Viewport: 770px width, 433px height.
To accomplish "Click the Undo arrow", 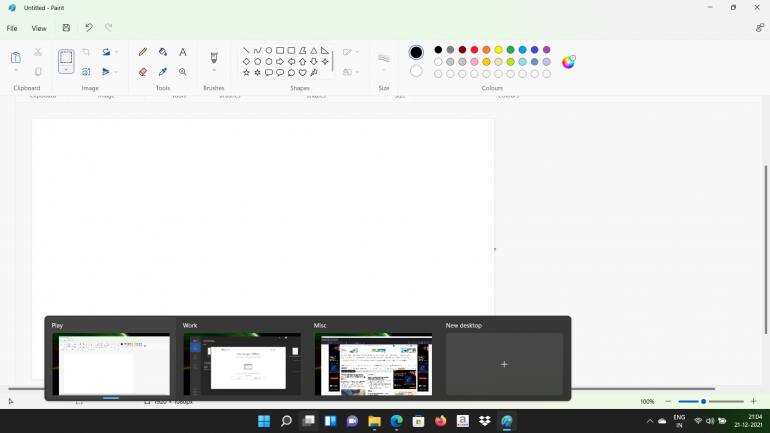I will click(88, 28).
